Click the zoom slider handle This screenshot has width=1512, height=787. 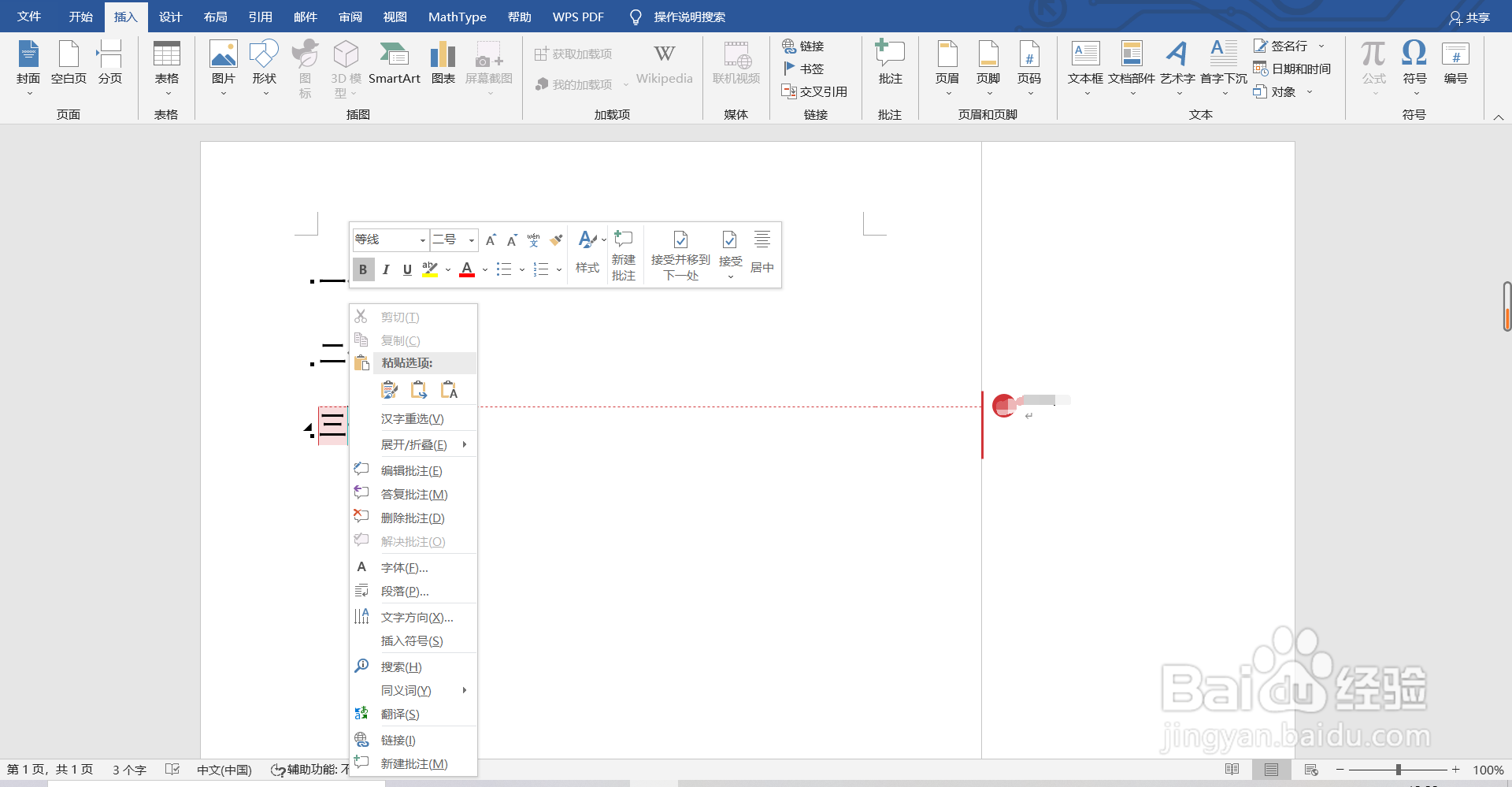click(x=1399, y=770)
